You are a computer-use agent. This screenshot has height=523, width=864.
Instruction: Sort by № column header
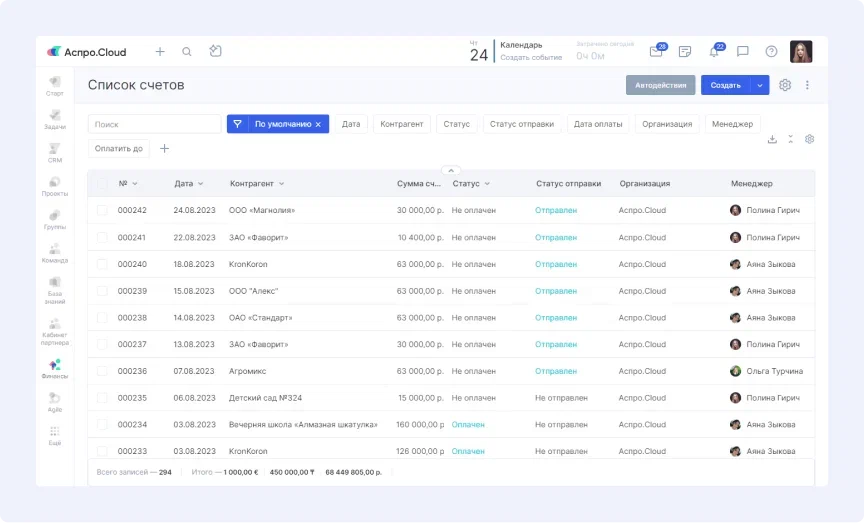click(x=128, y=184)
